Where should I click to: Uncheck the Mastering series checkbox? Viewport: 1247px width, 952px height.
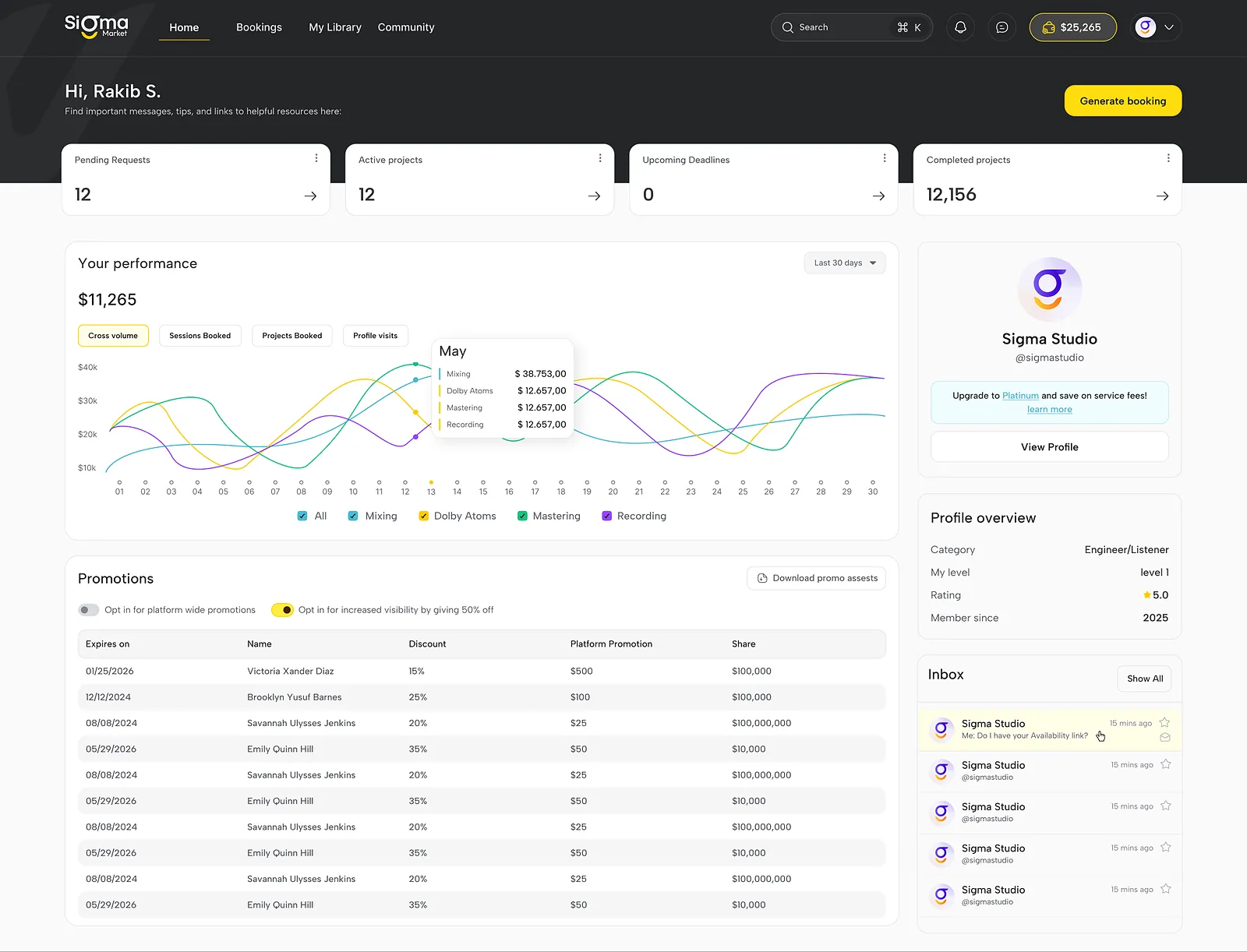pyautogui.click(x=522, y=516)
